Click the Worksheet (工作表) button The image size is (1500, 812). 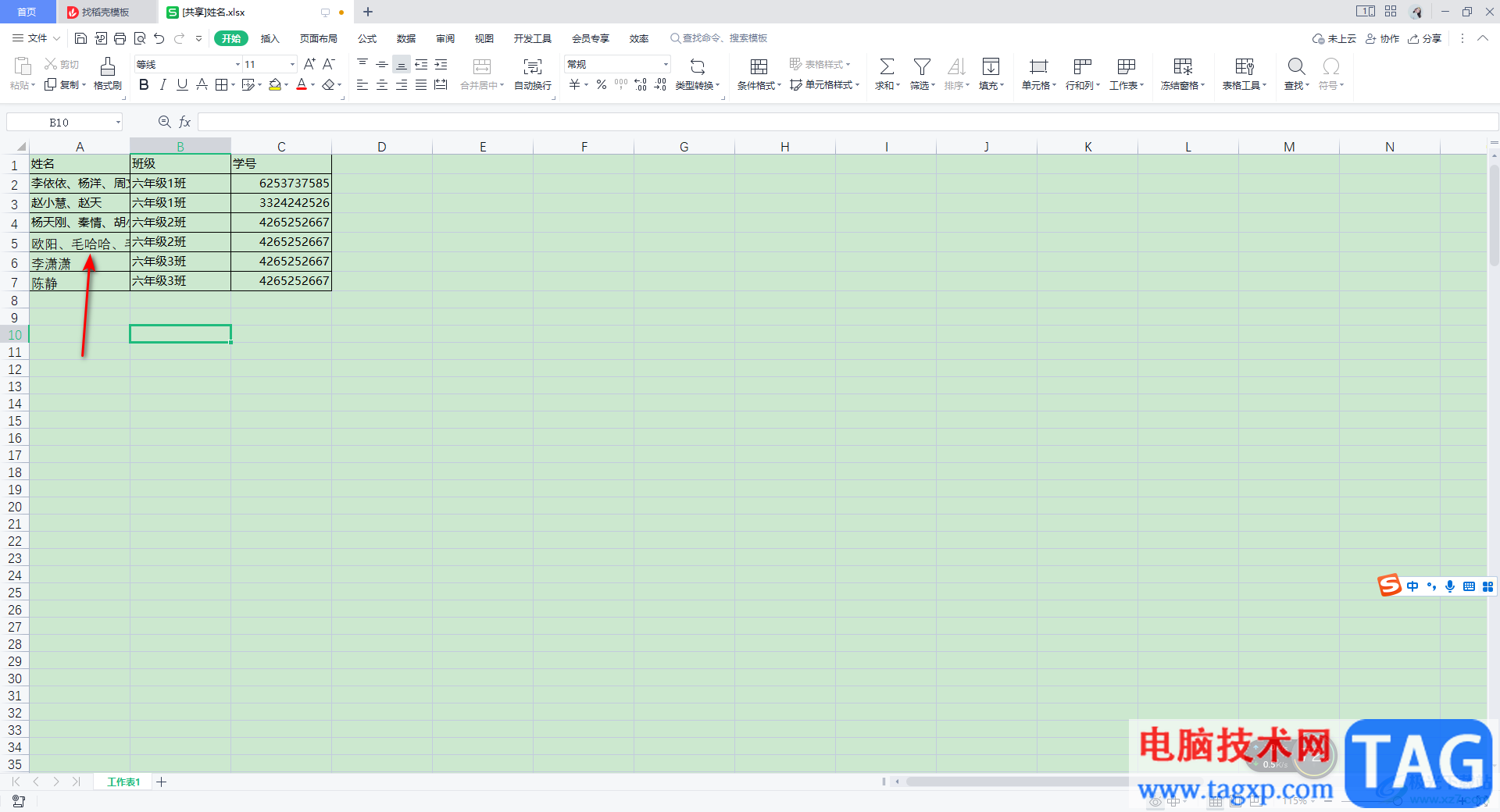pos(1127,74)
